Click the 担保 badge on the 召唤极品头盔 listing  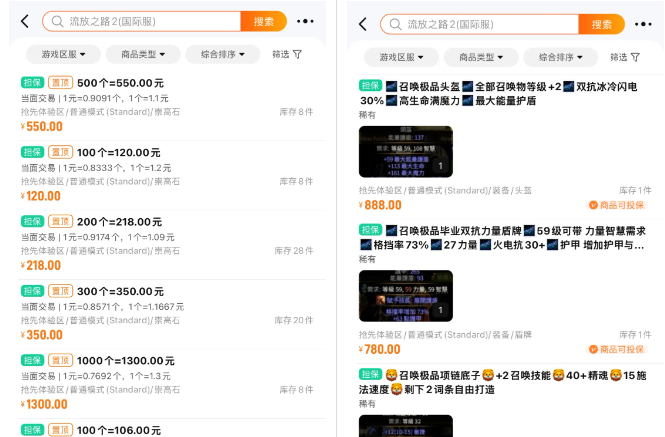click(370, 86)
